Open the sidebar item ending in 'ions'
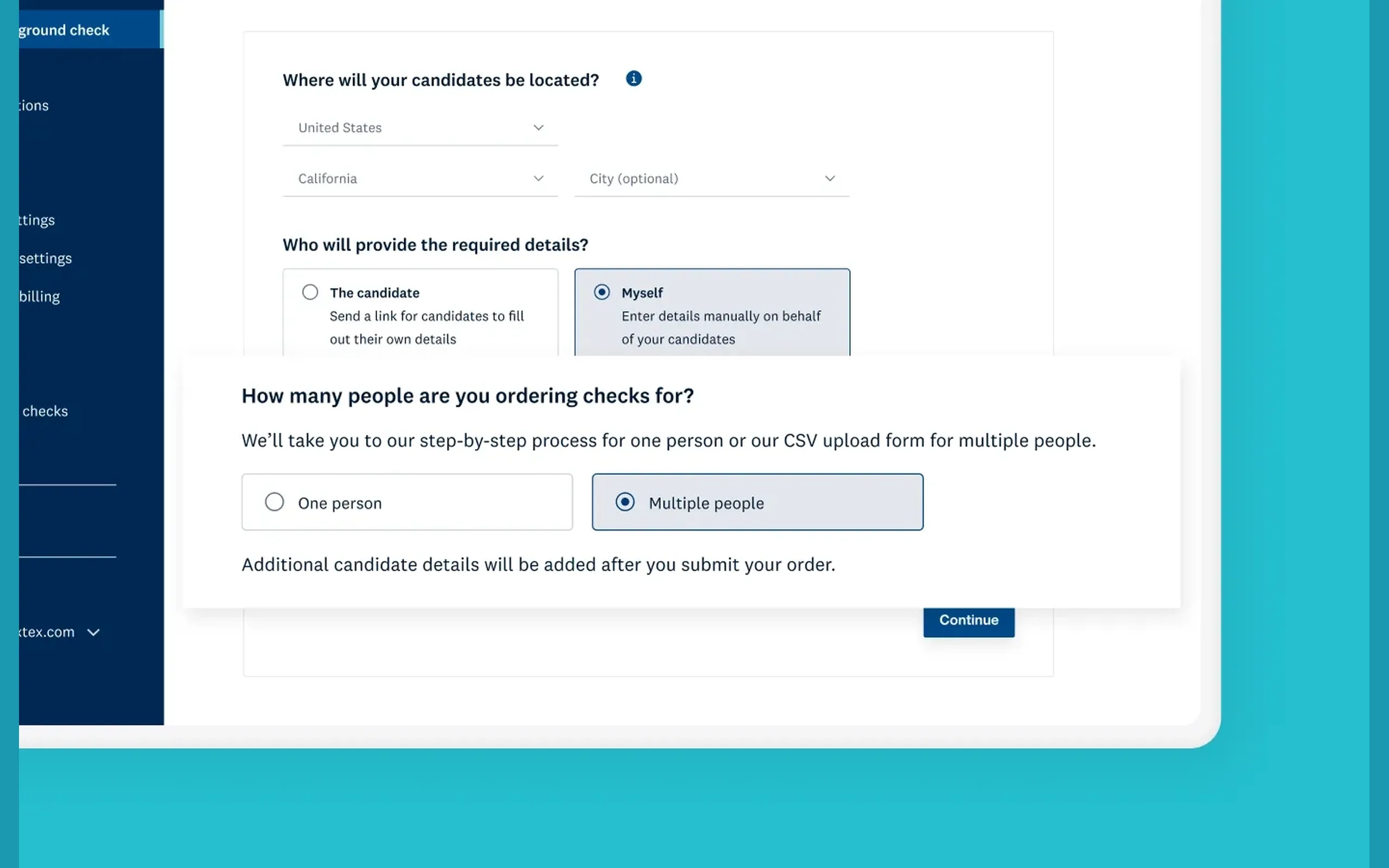Screen dimensions: 1389x868 (34, 106)
